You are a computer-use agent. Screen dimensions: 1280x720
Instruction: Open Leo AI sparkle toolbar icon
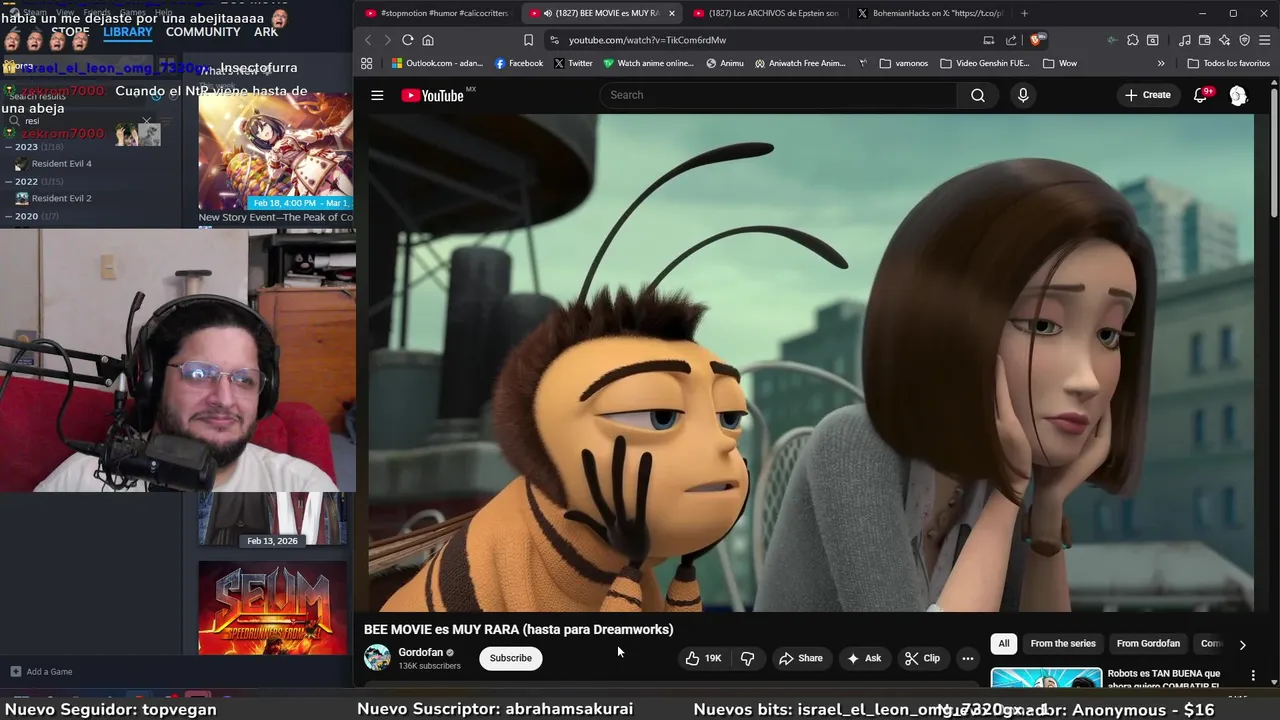[1224, 40]
